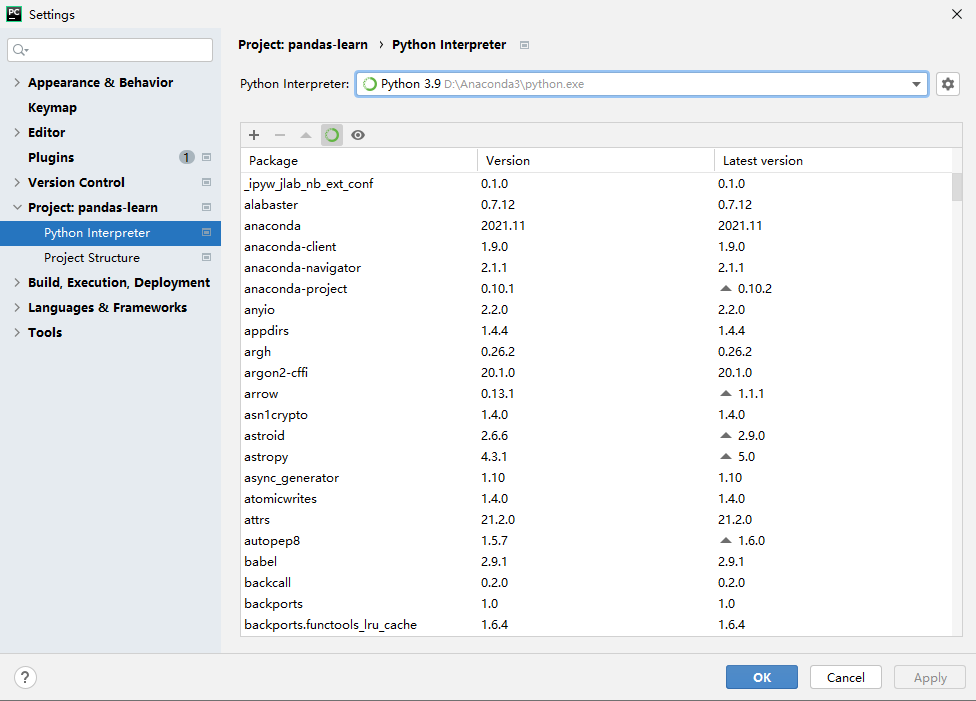Select the anaconda-navigator package row
This screenshot has height=701, width=976.
pyautogui.click(x=596, y=267)
